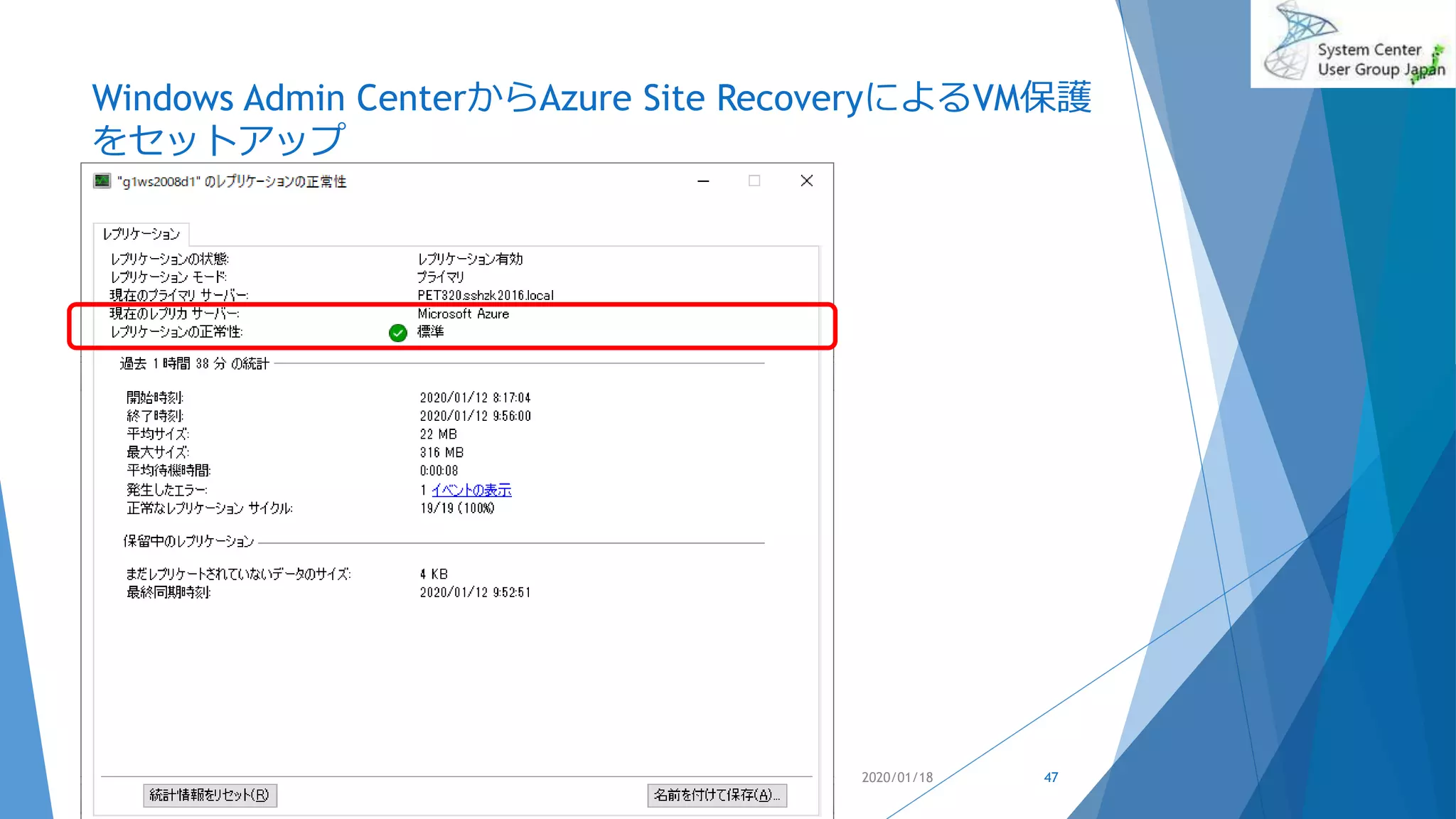Click the label 開始時刻:
Image resolution: width=1456 pixels, height=819 pixels.
point(155,397)
